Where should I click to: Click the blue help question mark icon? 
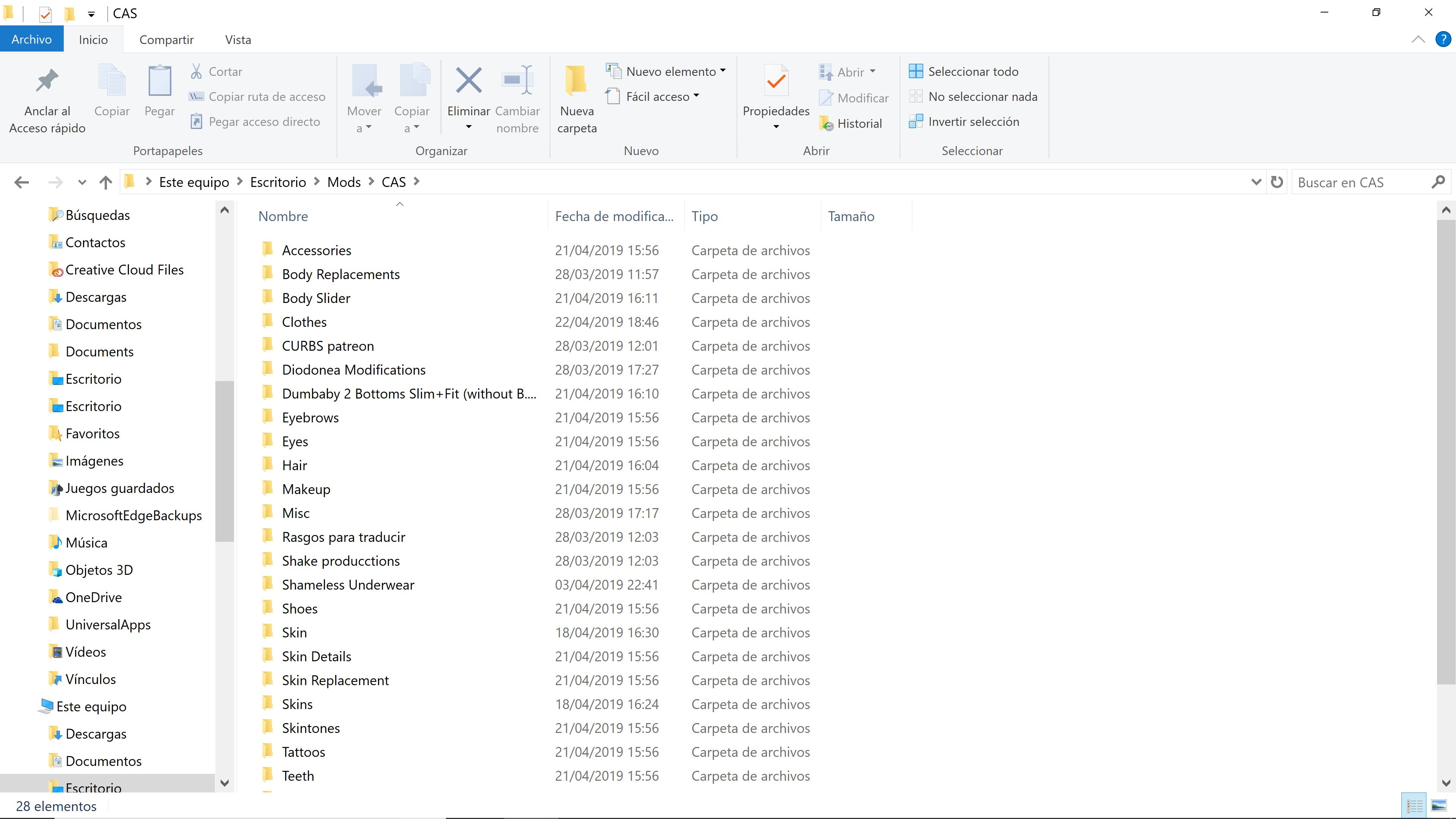[1443, 39]
